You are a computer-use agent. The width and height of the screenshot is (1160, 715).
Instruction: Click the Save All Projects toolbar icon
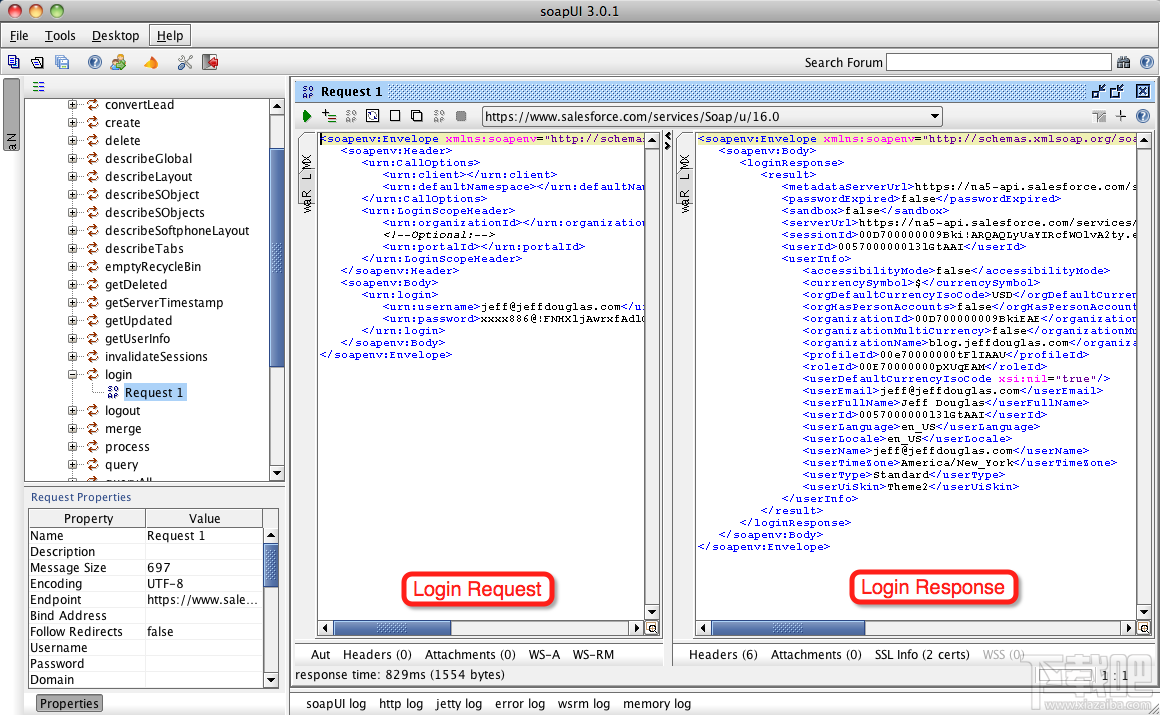pos(62,62)
